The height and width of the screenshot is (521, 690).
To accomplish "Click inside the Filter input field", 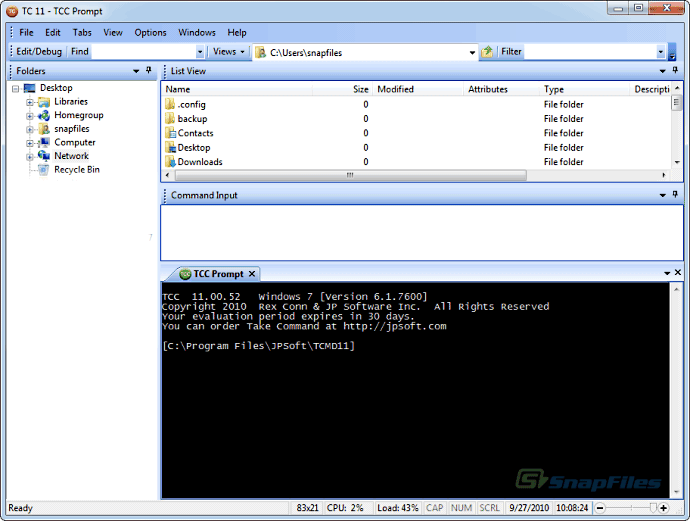I will 591,52.
